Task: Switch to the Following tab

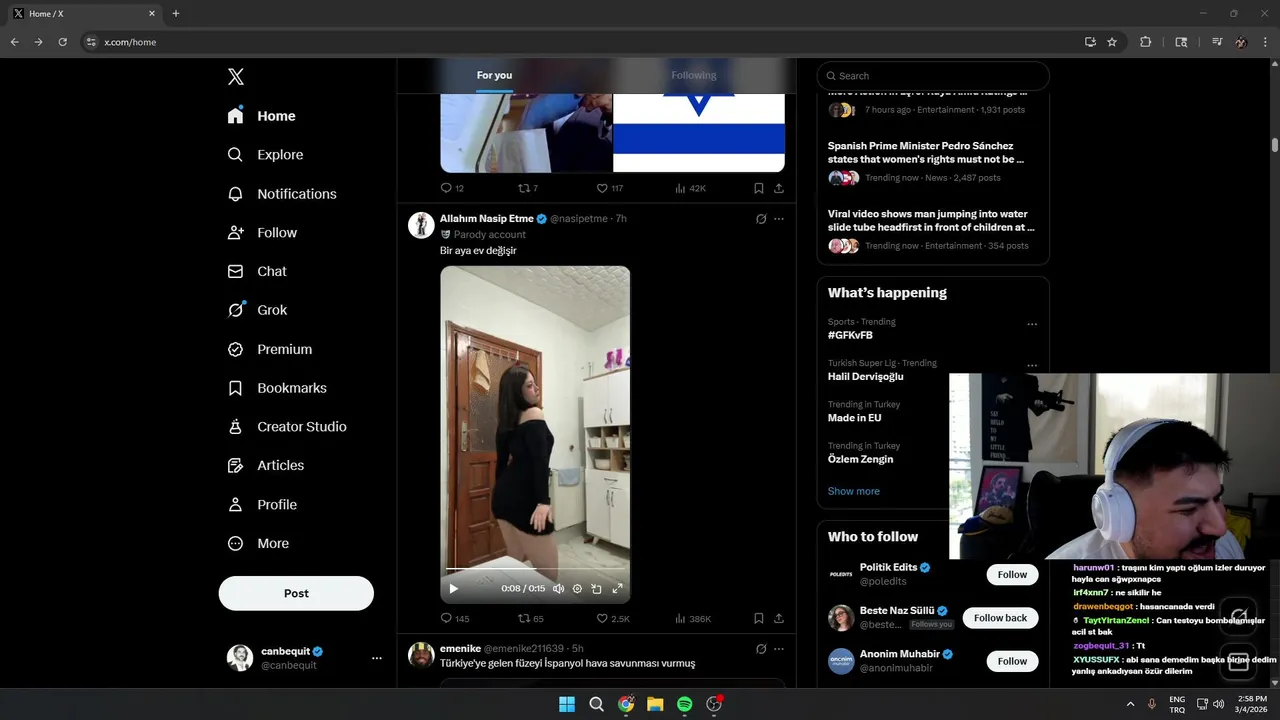Action: (694, 75)
